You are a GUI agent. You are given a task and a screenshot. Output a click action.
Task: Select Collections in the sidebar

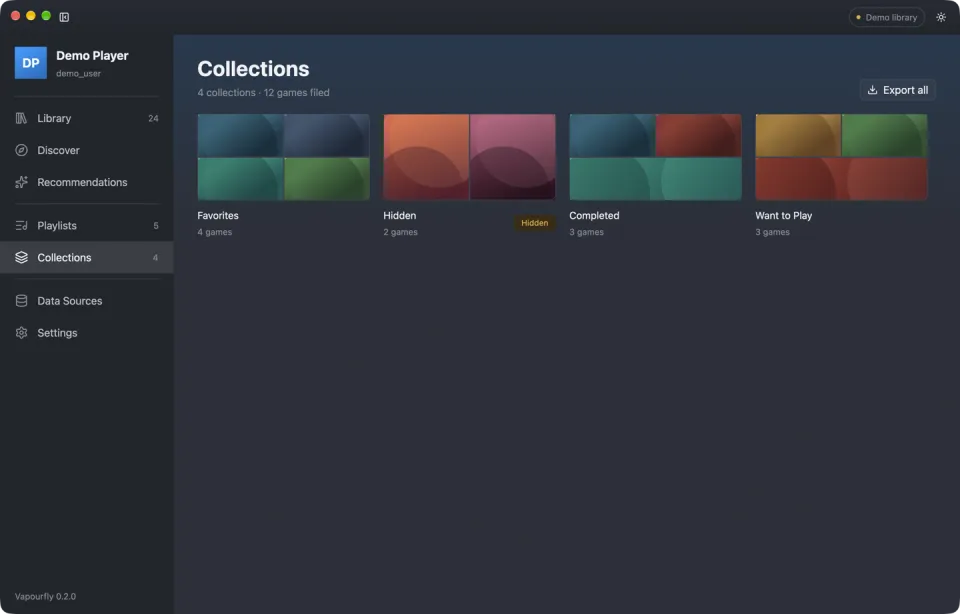86,257
